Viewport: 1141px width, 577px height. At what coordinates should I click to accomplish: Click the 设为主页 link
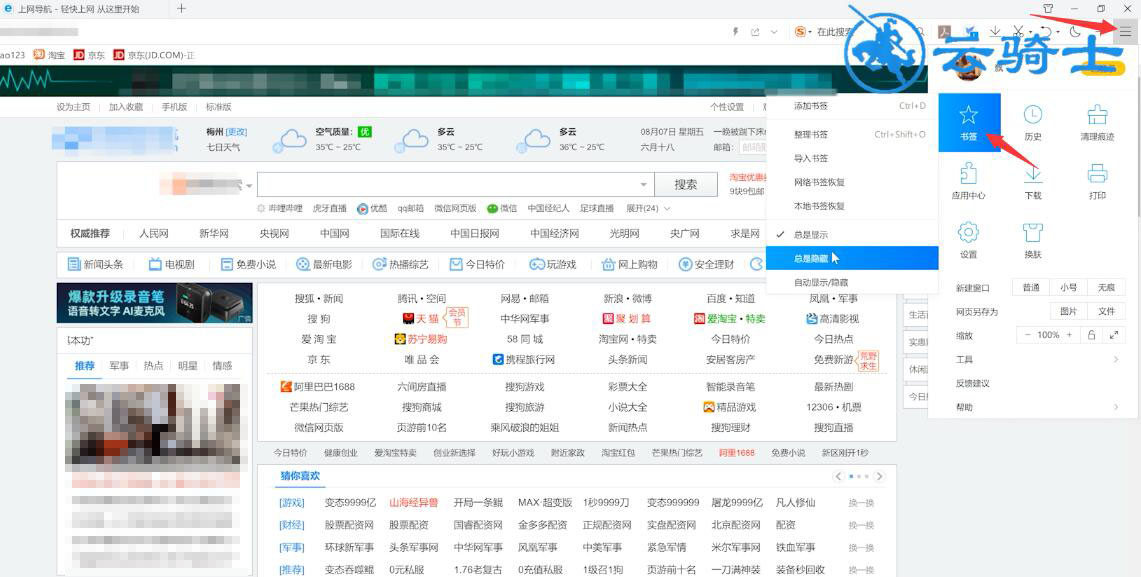point(73,106)
